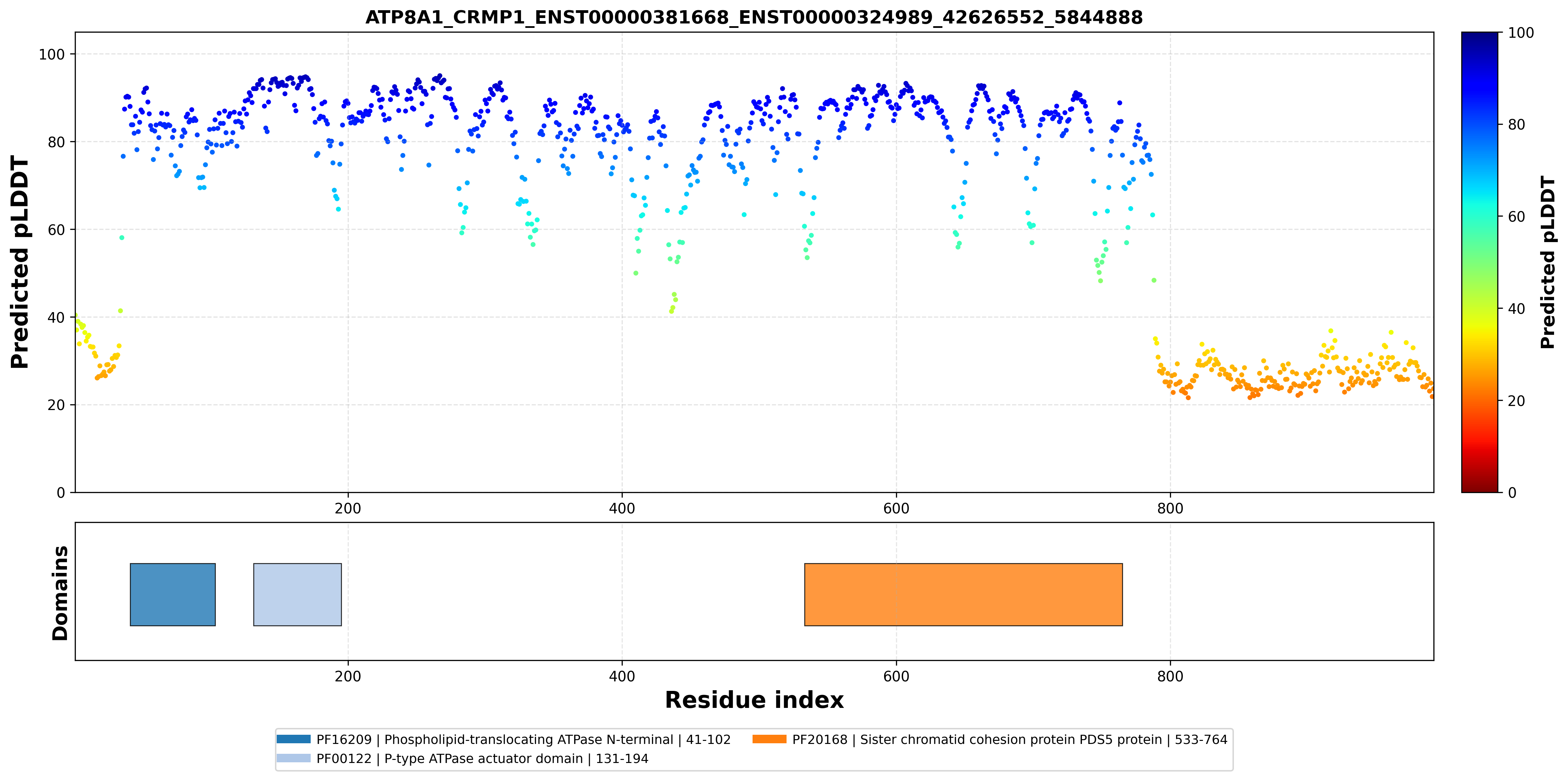
Task: Click the 800 tick label beneath the scatter plot
Action: click(1170, 508)
